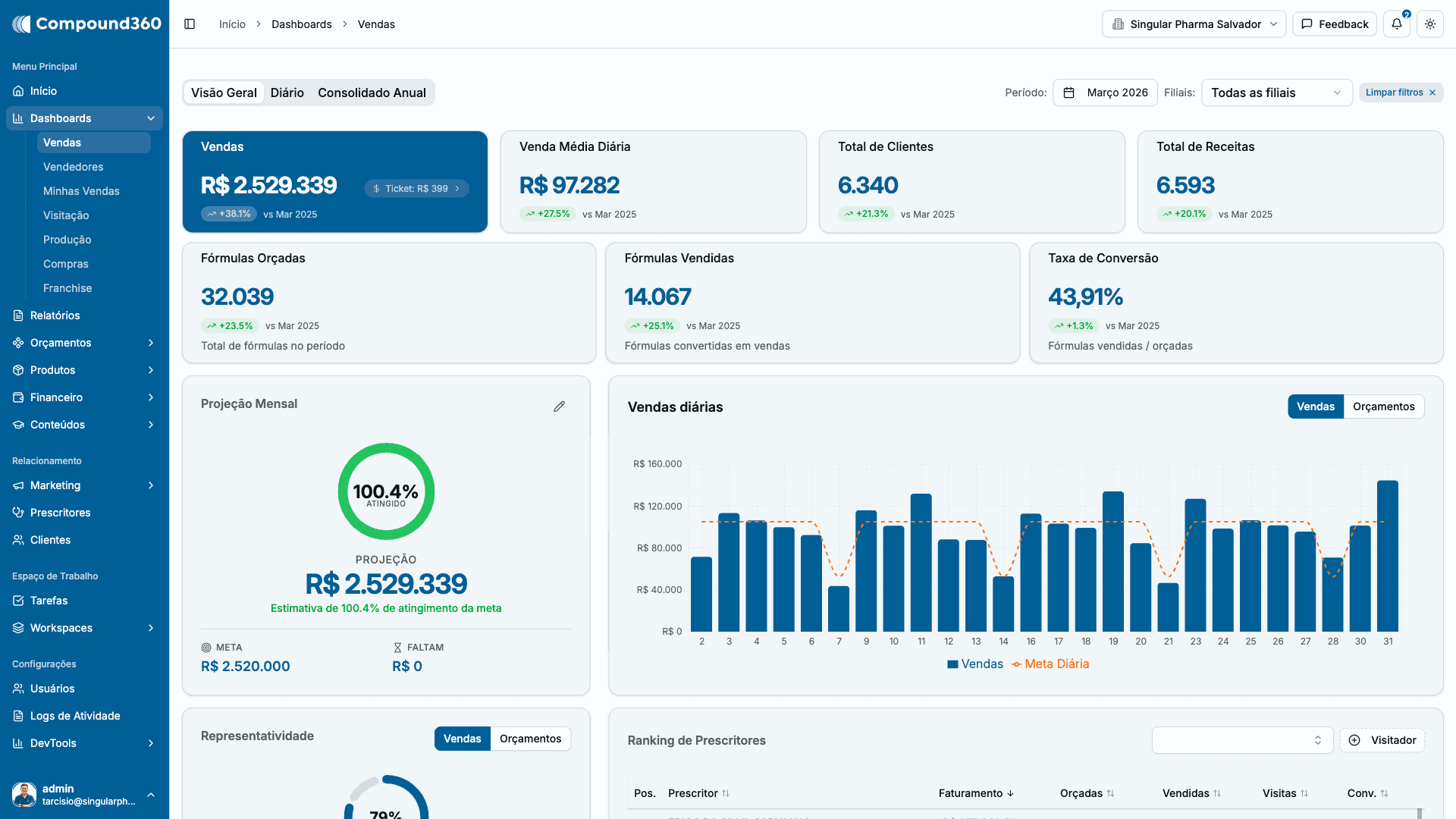Image resolution: width=1456 pixels, height=819 pixels.
Task: Click the Tarefas checklist icon
Action: [18, 601]
